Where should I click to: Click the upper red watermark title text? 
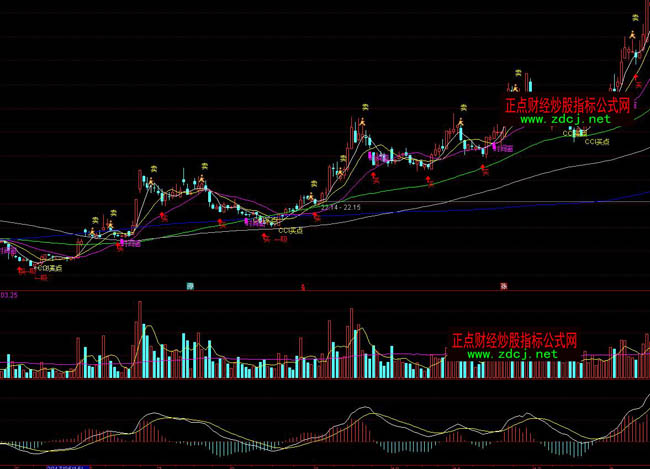pos(566,104)
